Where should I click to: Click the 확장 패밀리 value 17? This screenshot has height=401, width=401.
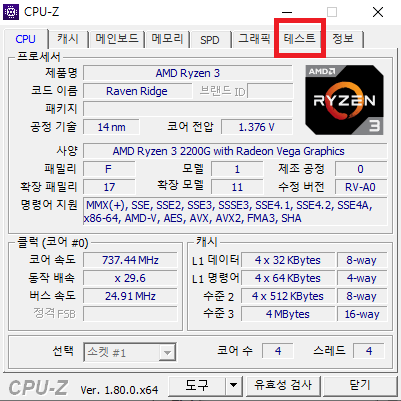point(109,187)
